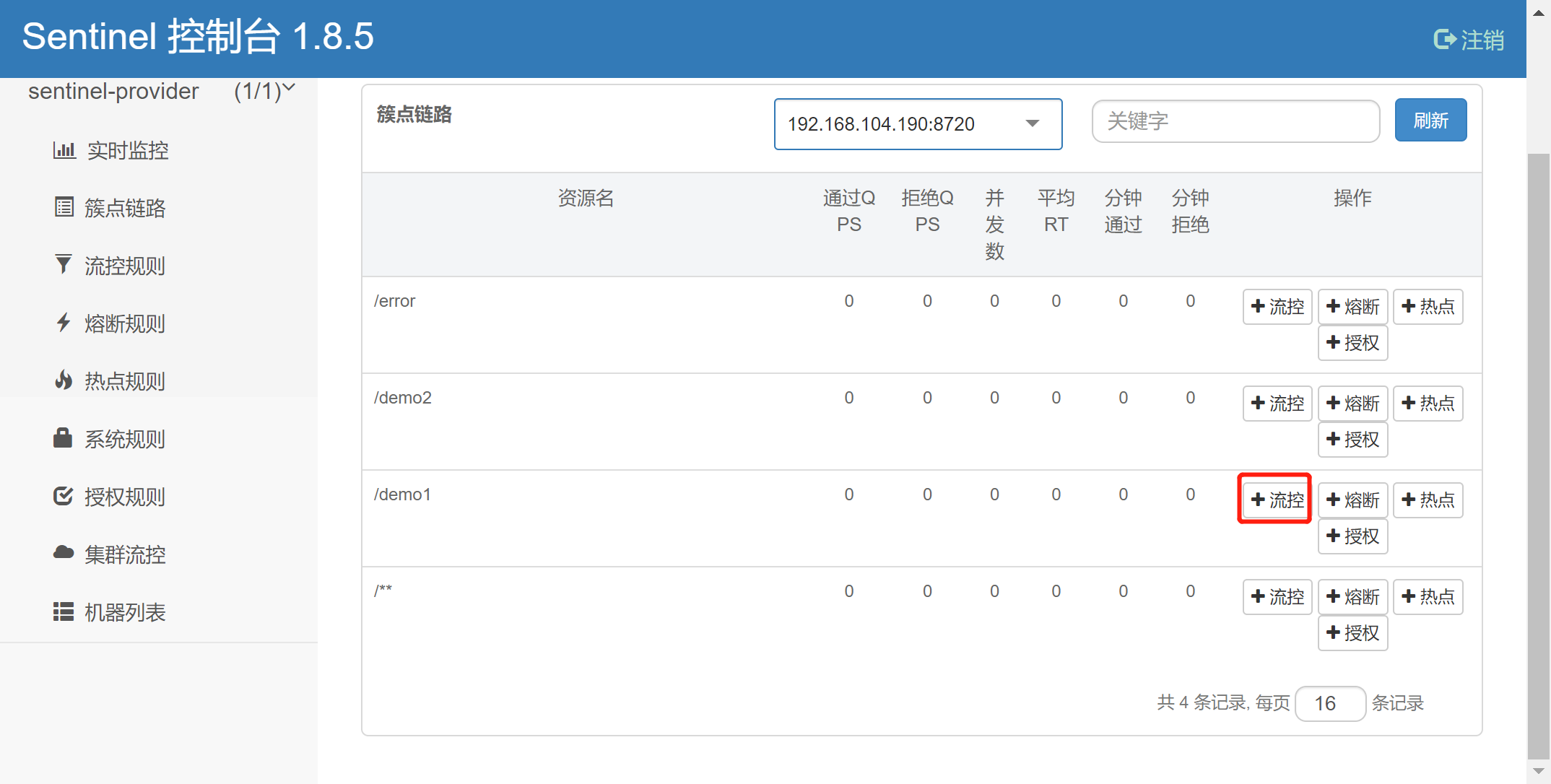
Task: Click the scrollbar down arrow
Action: pos(1538,772)
